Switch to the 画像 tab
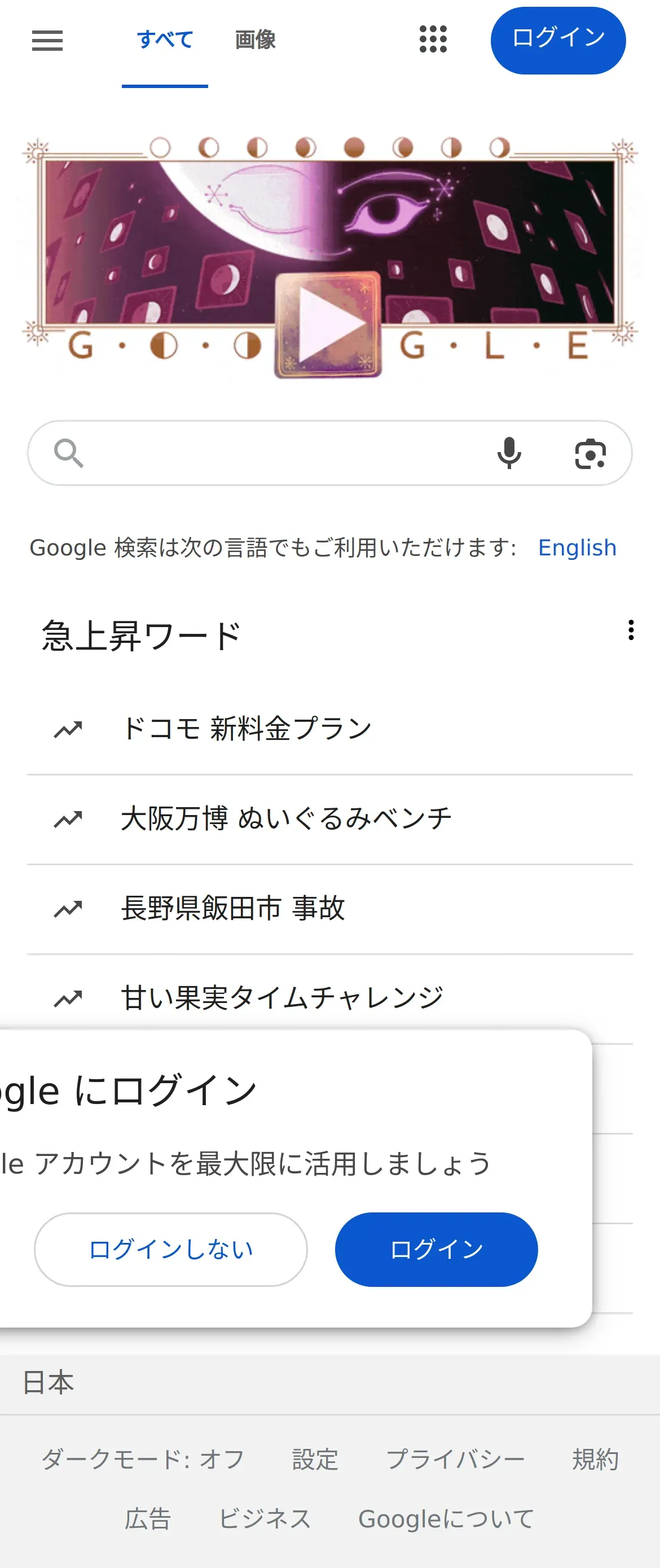Viewport: 660px width, 1568px height. (x=256, y=40)
